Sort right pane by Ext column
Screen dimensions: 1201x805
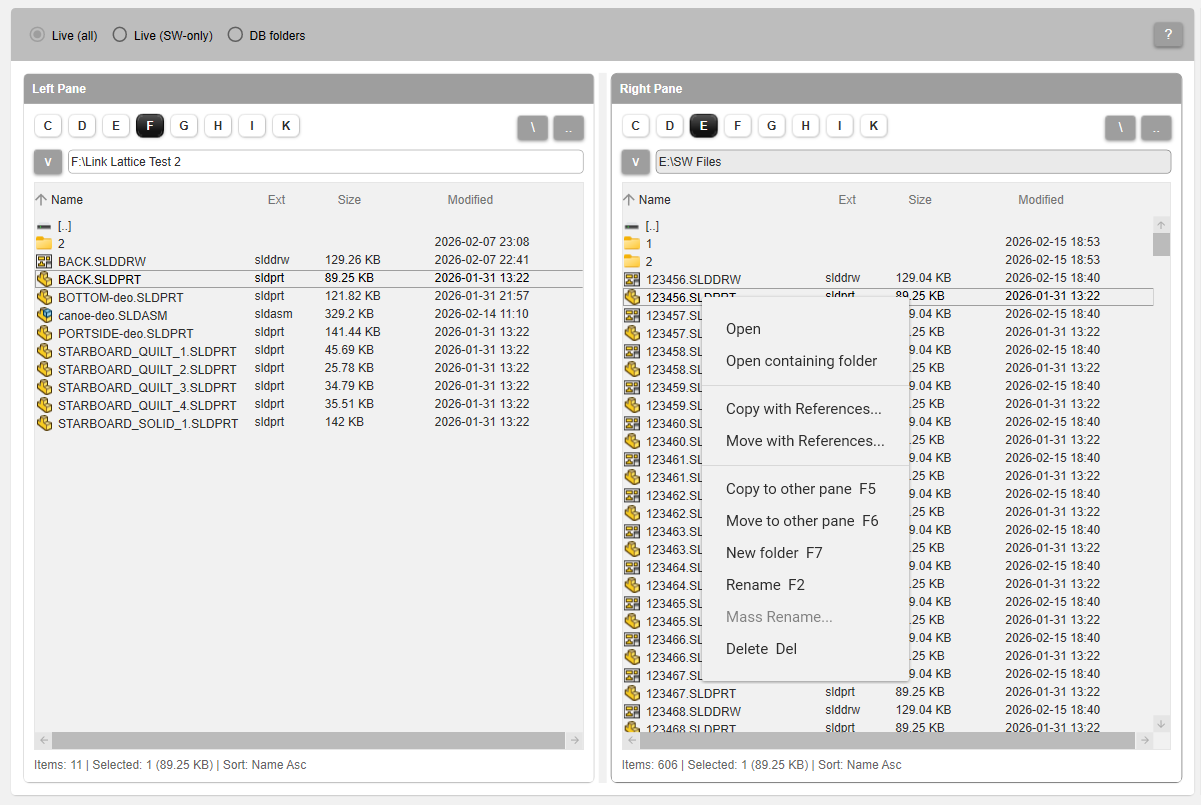pos(847,200)
